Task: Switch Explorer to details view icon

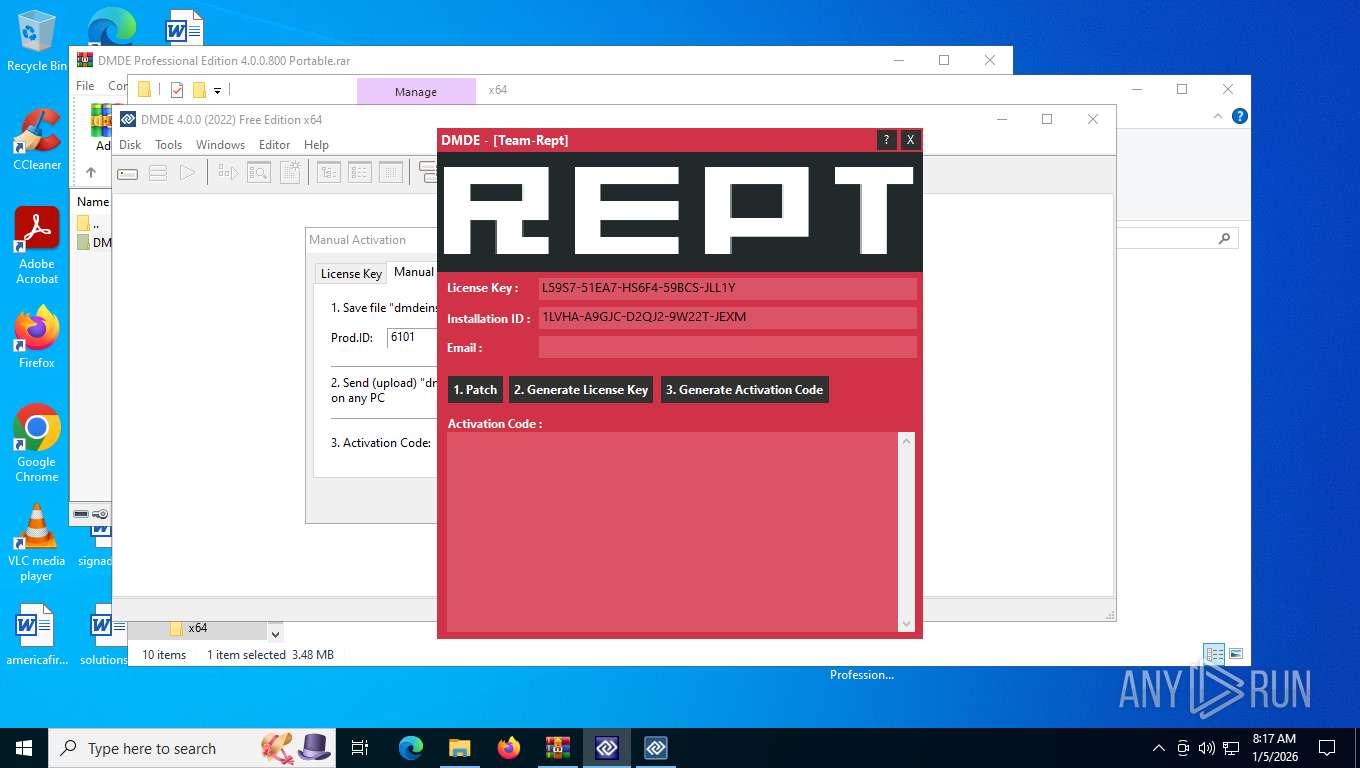Action: coord(1214,655)
